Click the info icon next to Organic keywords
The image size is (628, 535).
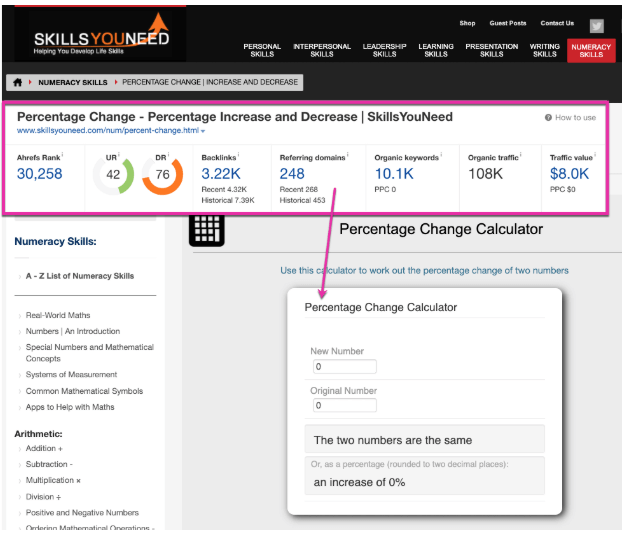[x=441, y=155]
